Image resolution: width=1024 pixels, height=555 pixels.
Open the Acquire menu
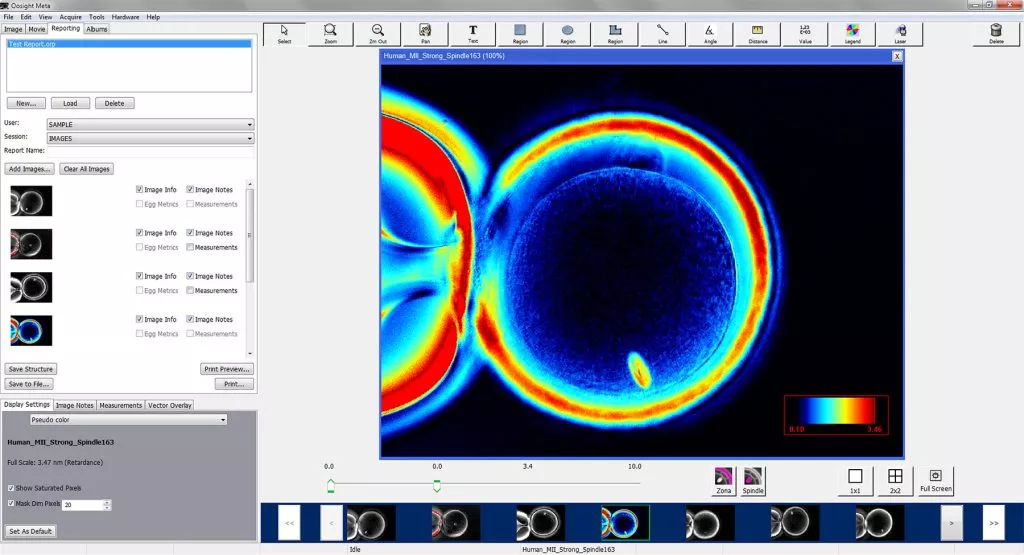pos(71,17)
